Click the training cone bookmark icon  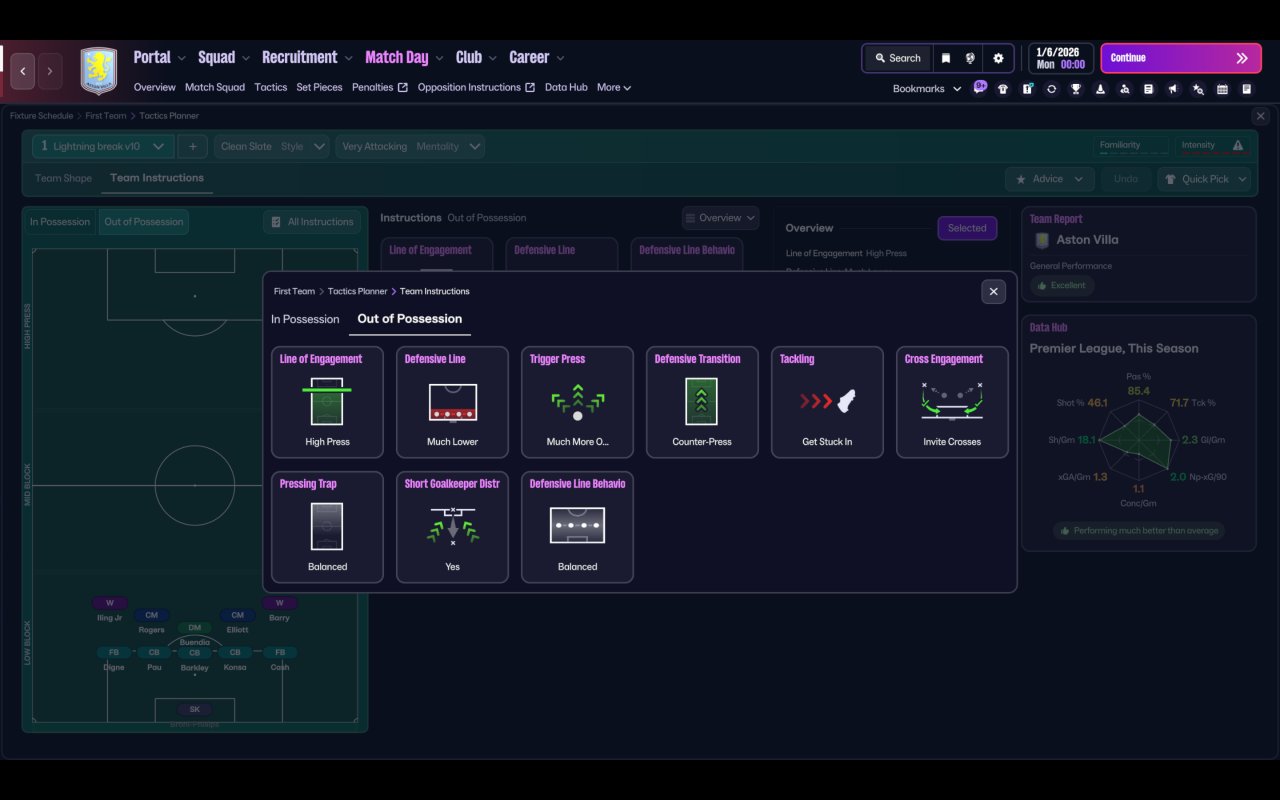tap(1100, 89)
